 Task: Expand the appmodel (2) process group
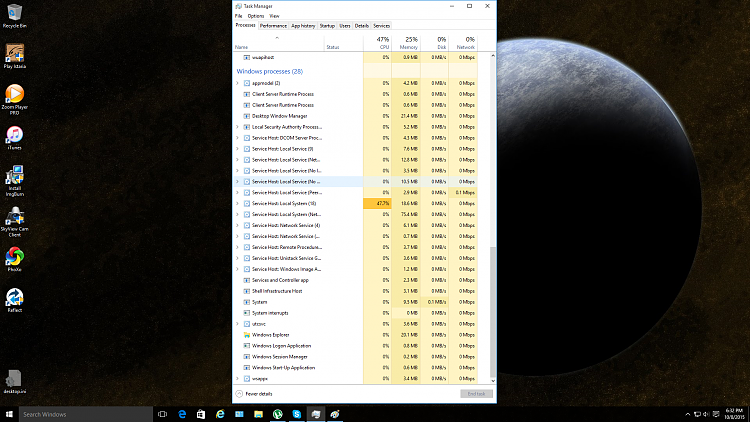(237, 83)
